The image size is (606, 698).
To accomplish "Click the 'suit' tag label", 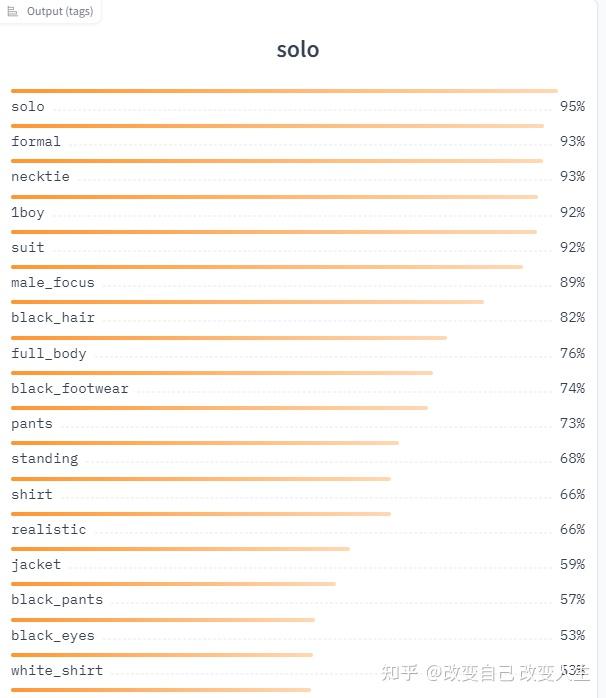I will pos(28,248).
